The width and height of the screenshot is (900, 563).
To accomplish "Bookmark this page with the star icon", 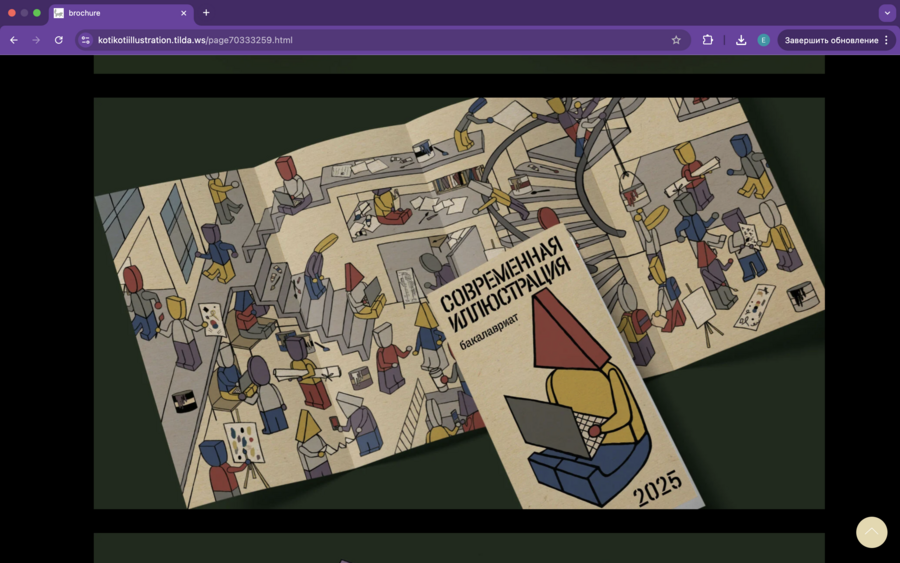I will tap(676, 40).
